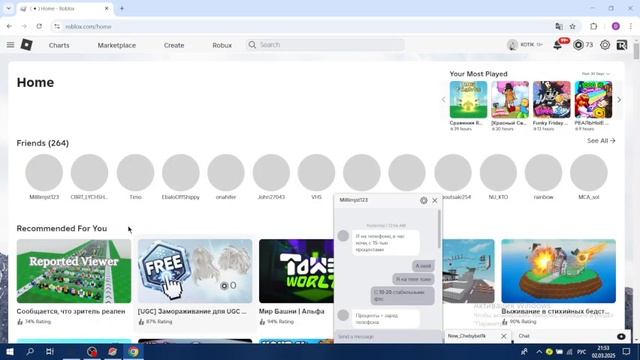Open the settings gear in header
The height and width of the screenshot is (360, 640).
tap(605, 45)
